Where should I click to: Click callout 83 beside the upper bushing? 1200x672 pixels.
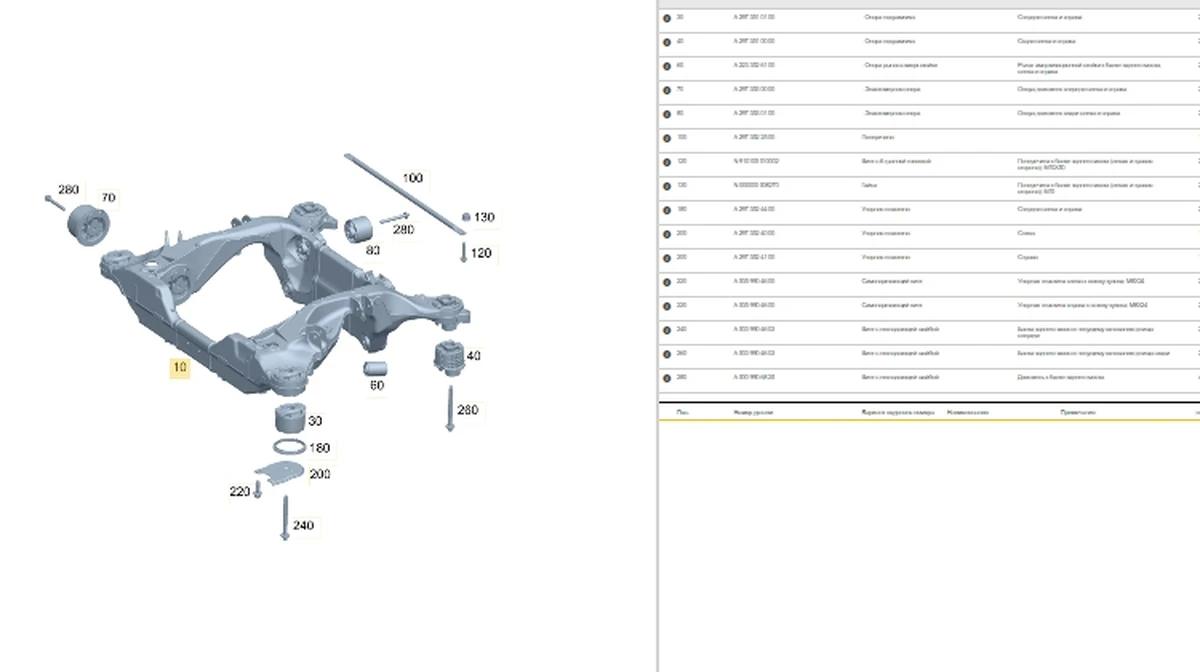click(372, 251)
